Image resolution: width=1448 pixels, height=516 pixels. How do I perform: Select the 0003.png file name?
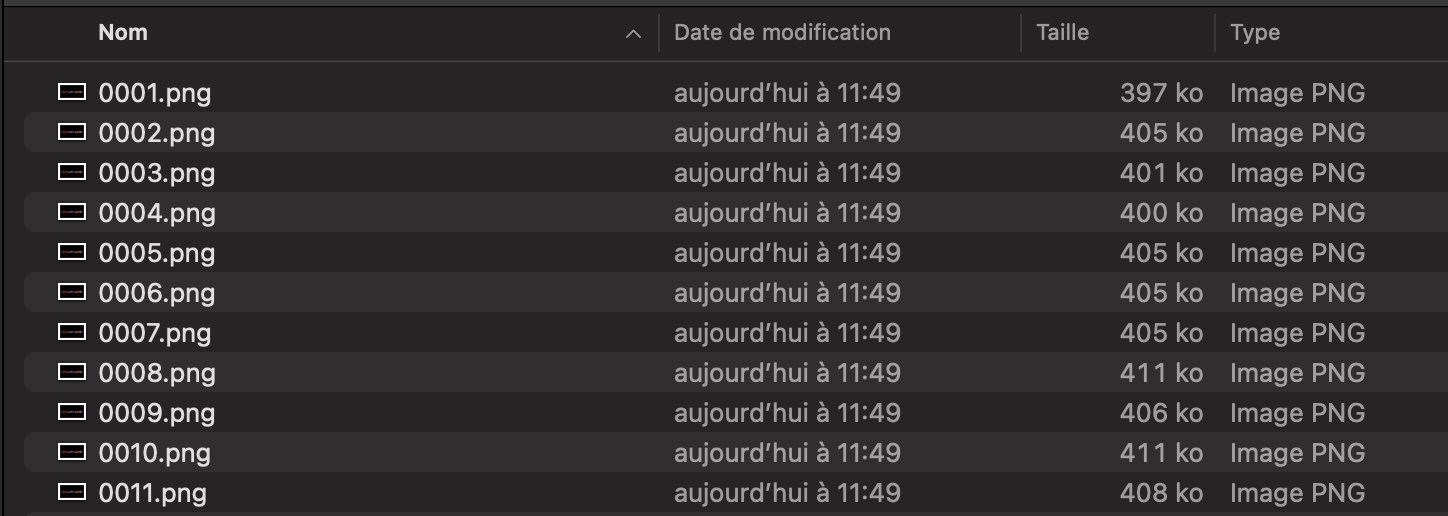(157, 173)
